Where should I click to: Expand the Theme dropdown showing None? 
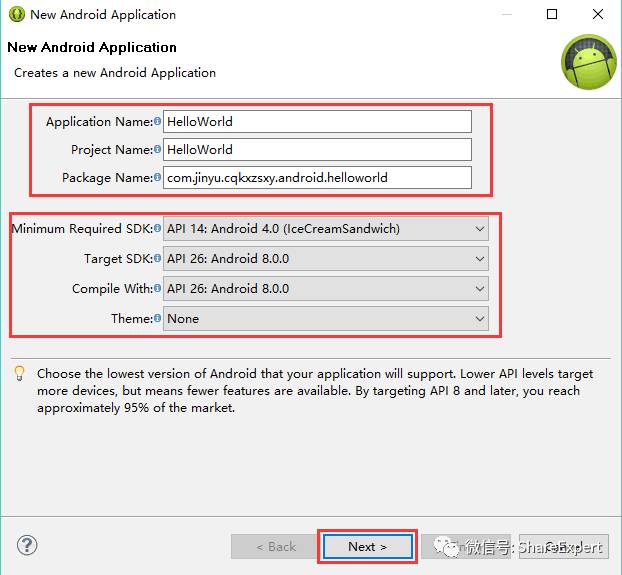(x=326, y=318)
